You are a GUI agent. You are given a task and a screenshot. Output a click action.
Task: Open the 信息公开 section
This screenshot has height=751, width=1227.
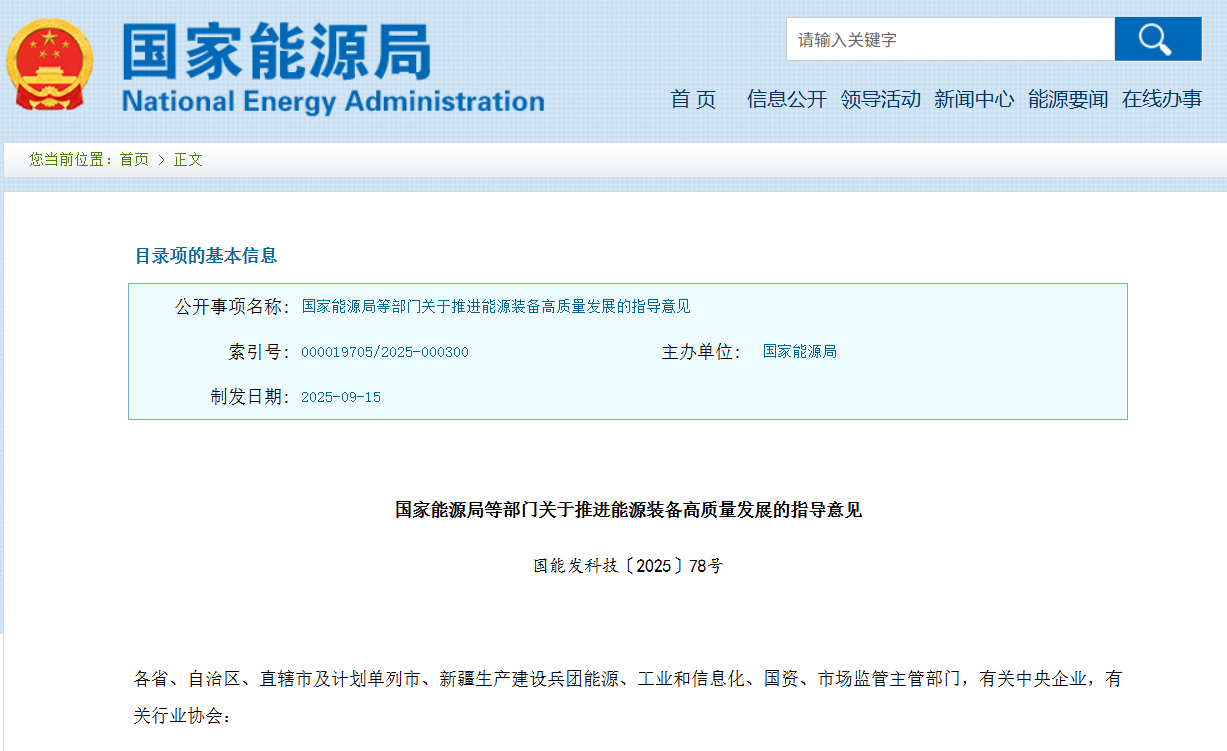(786, 99)
